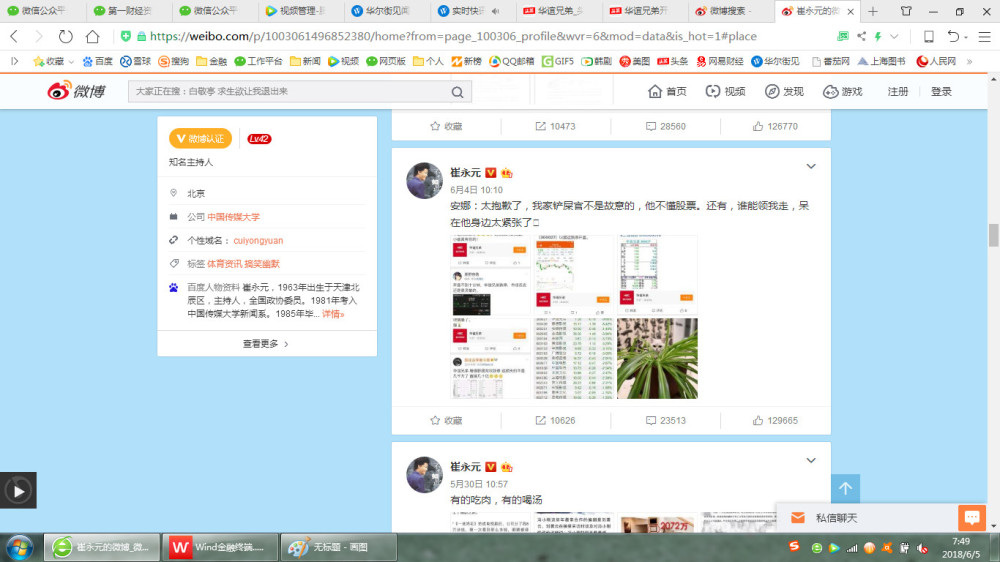Viewport: 1000px width, 562px height.
Task: Like the post with 126770 likes
Action: point(775,126)
